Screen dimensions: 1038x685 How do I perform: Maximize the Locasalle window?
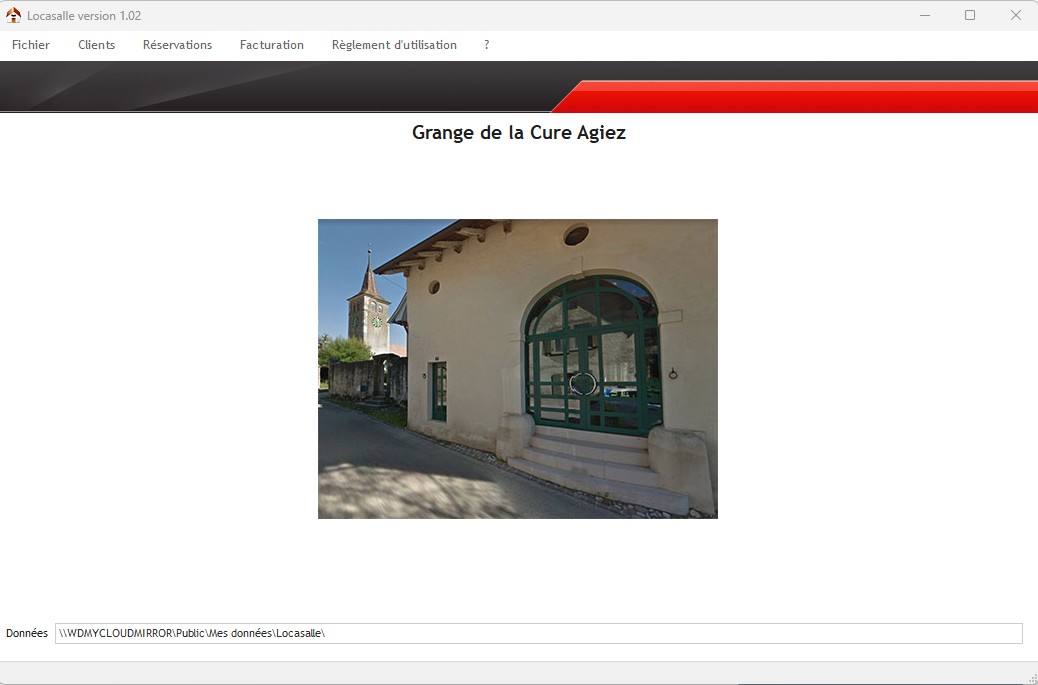pyautogui.click(x=970, y=16)
